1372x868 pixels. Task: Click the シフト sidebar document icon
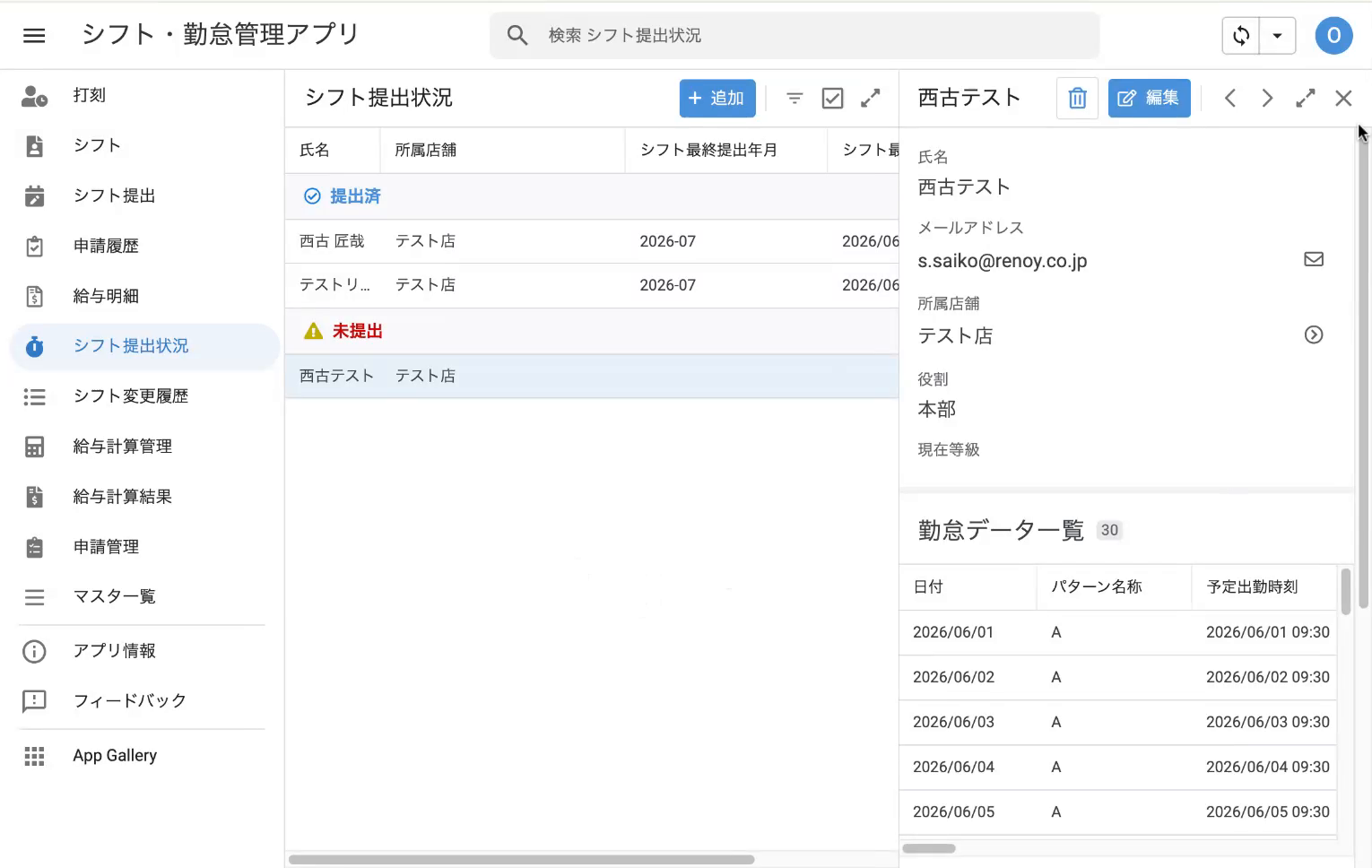34,146
